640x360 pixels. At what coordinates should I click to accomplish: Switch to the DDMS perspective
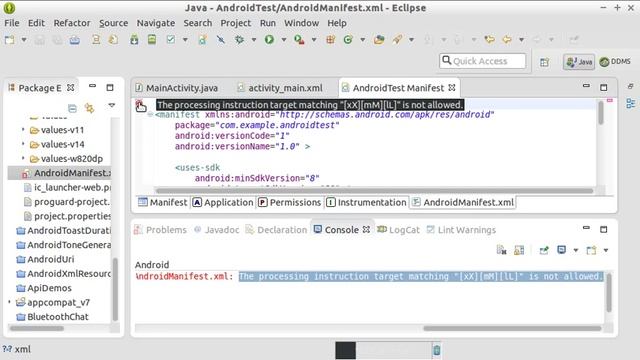tap(615, 62)
